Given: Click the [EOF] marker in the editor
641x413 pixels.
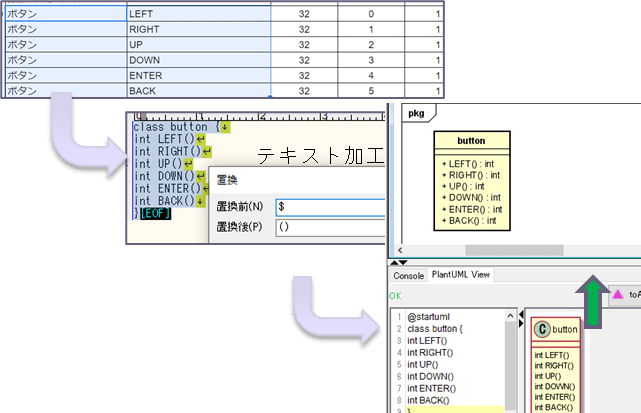Looking at the screenshot, I should (x=156, y=213).
